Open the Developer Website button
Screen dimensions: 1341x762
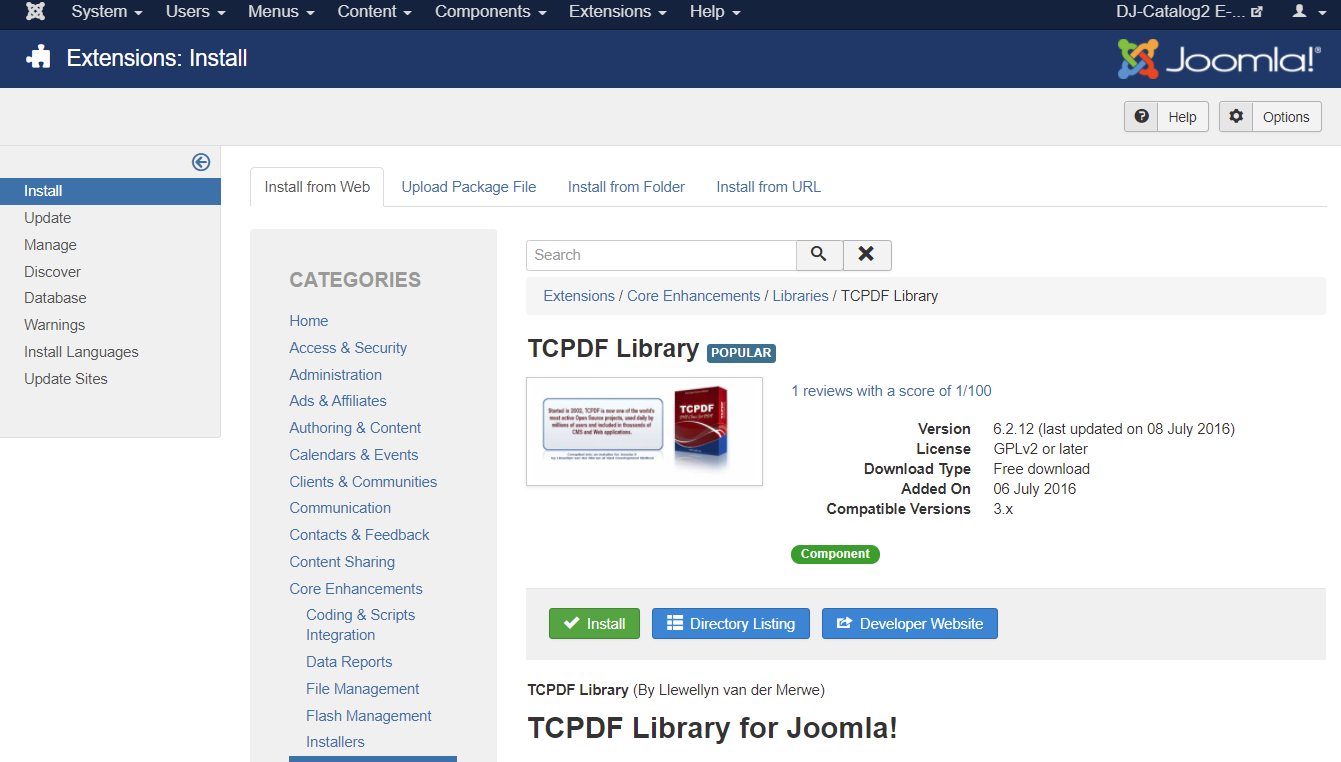(x=909, y=624)
